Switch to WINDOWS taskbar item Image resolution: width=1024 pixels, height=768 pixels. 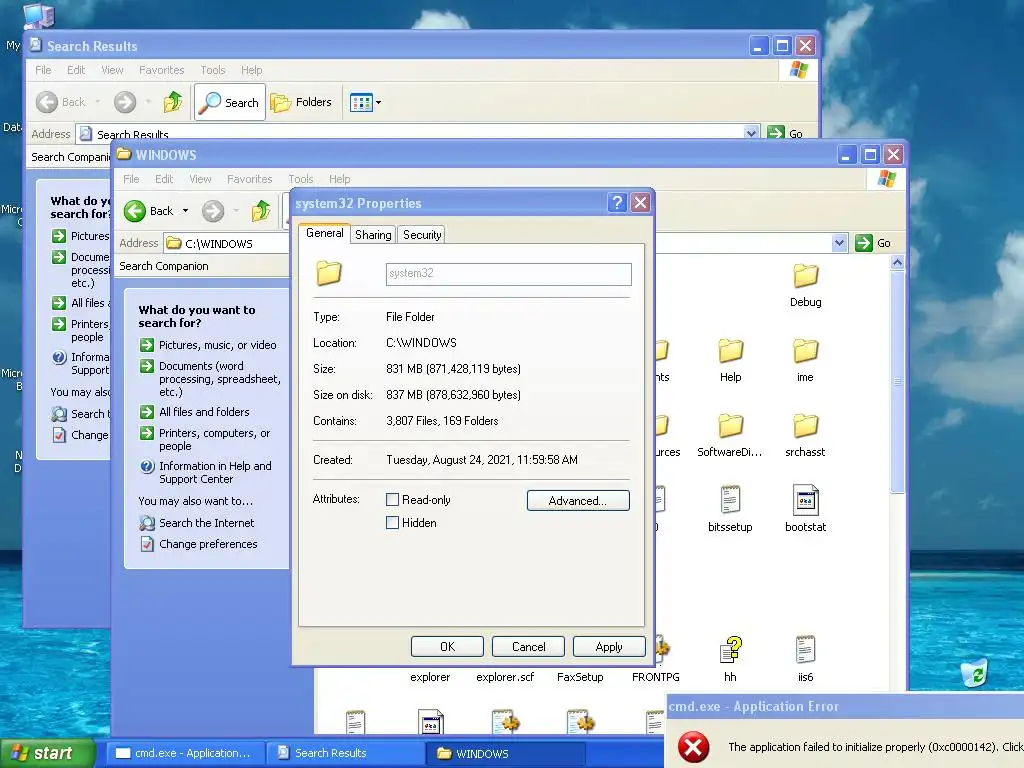coord(504,753)
